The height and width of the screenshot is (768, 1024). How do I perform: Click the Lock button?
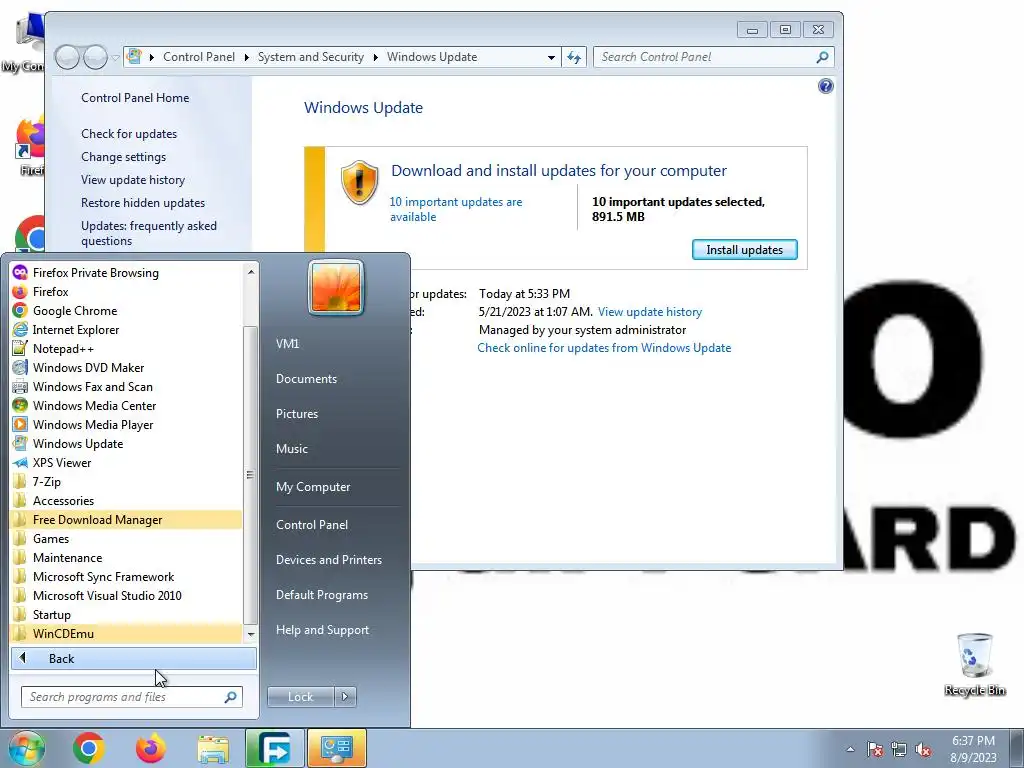[x=300, y=697]
